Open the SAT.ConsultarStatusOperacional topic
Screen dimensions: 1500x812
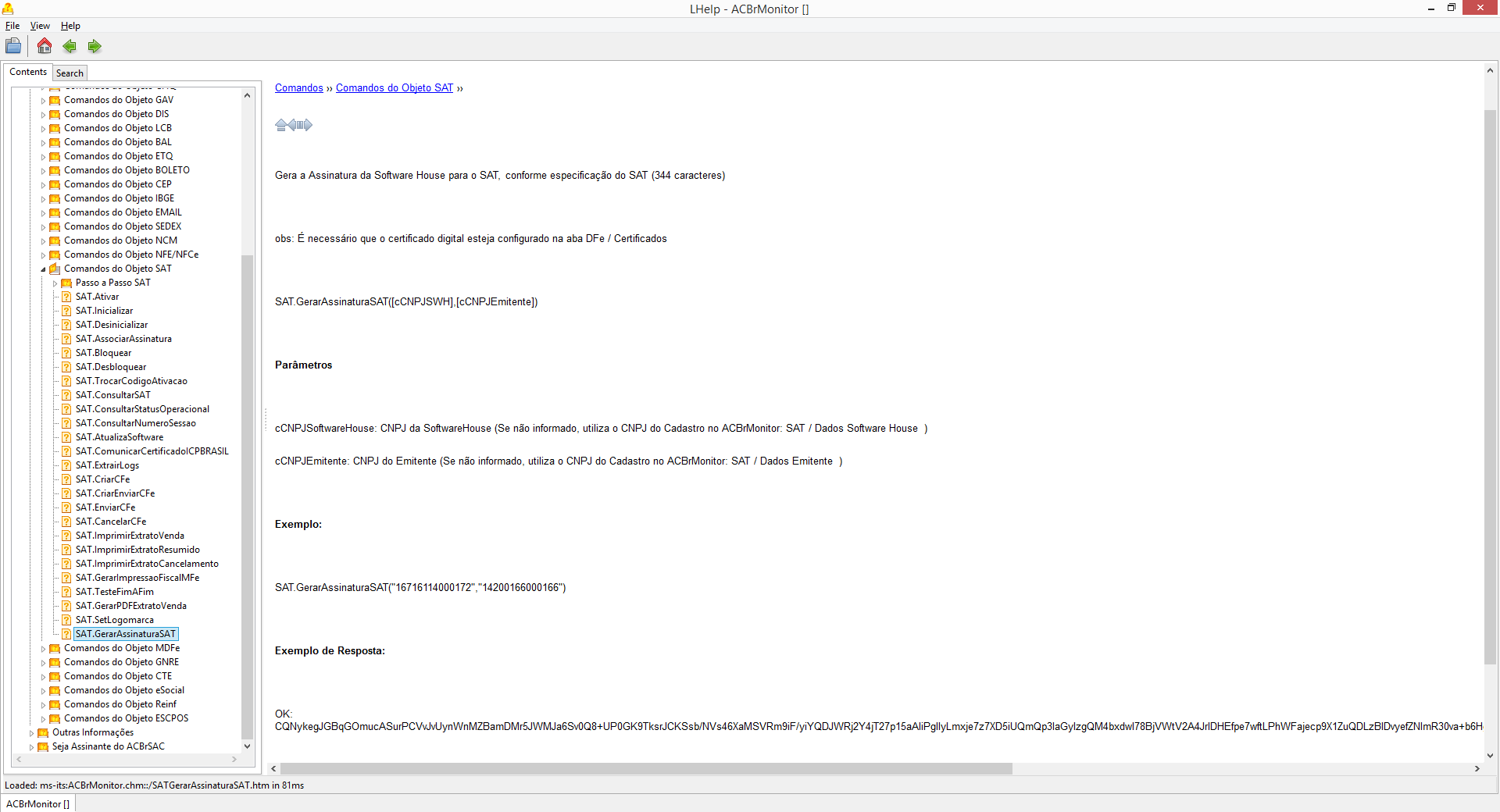point(142,409)
